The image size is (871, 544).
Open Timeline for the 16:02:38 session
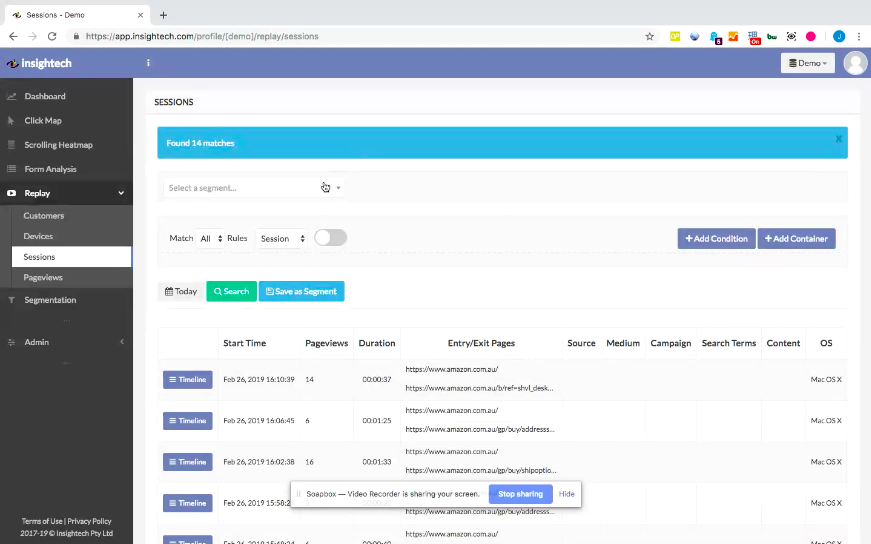[x=188, y=462]
